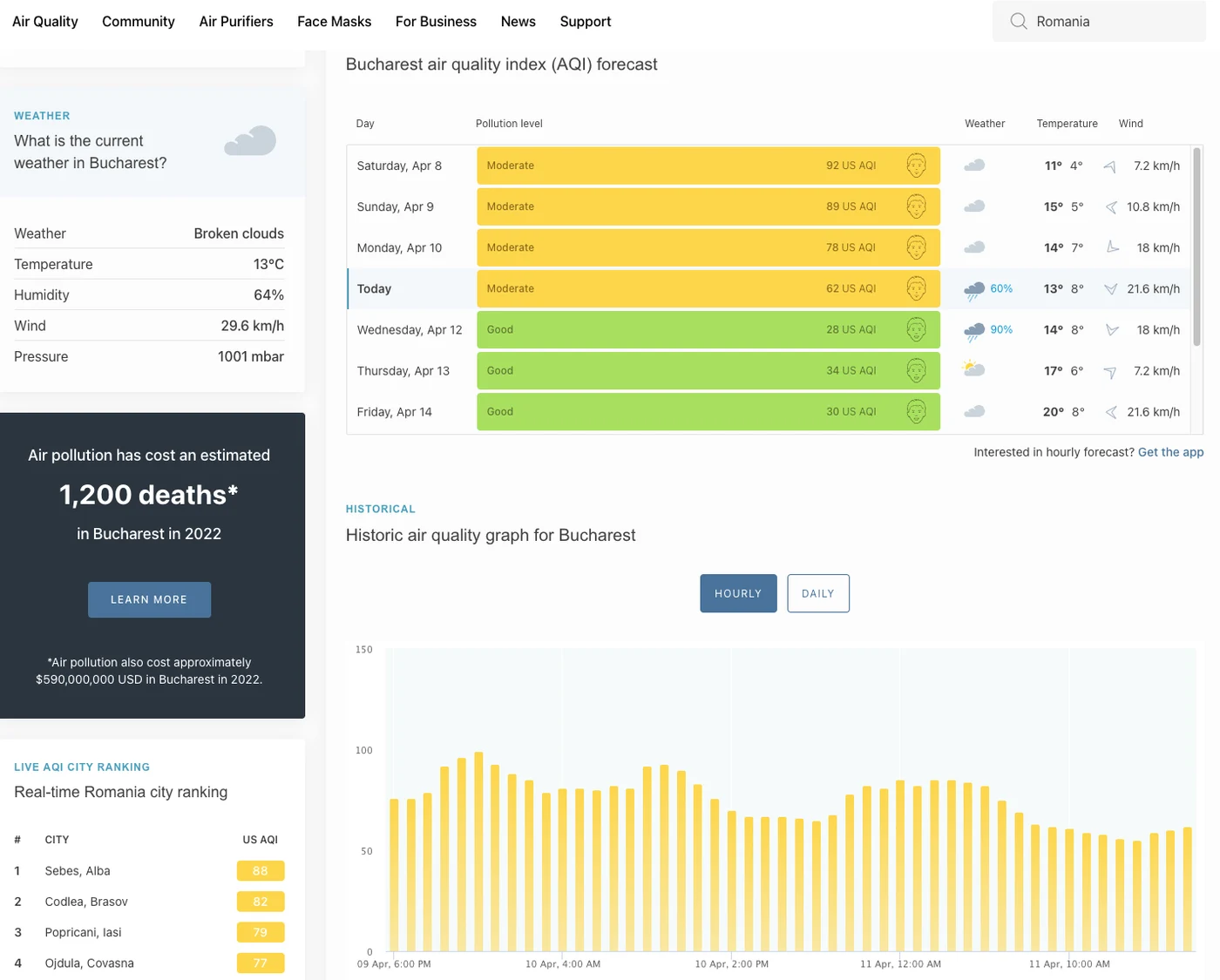The width and height of the screenshot is (1220, 980).
Task: Click the 1001 mbar pressure value
Action: [x=251, y=356]
